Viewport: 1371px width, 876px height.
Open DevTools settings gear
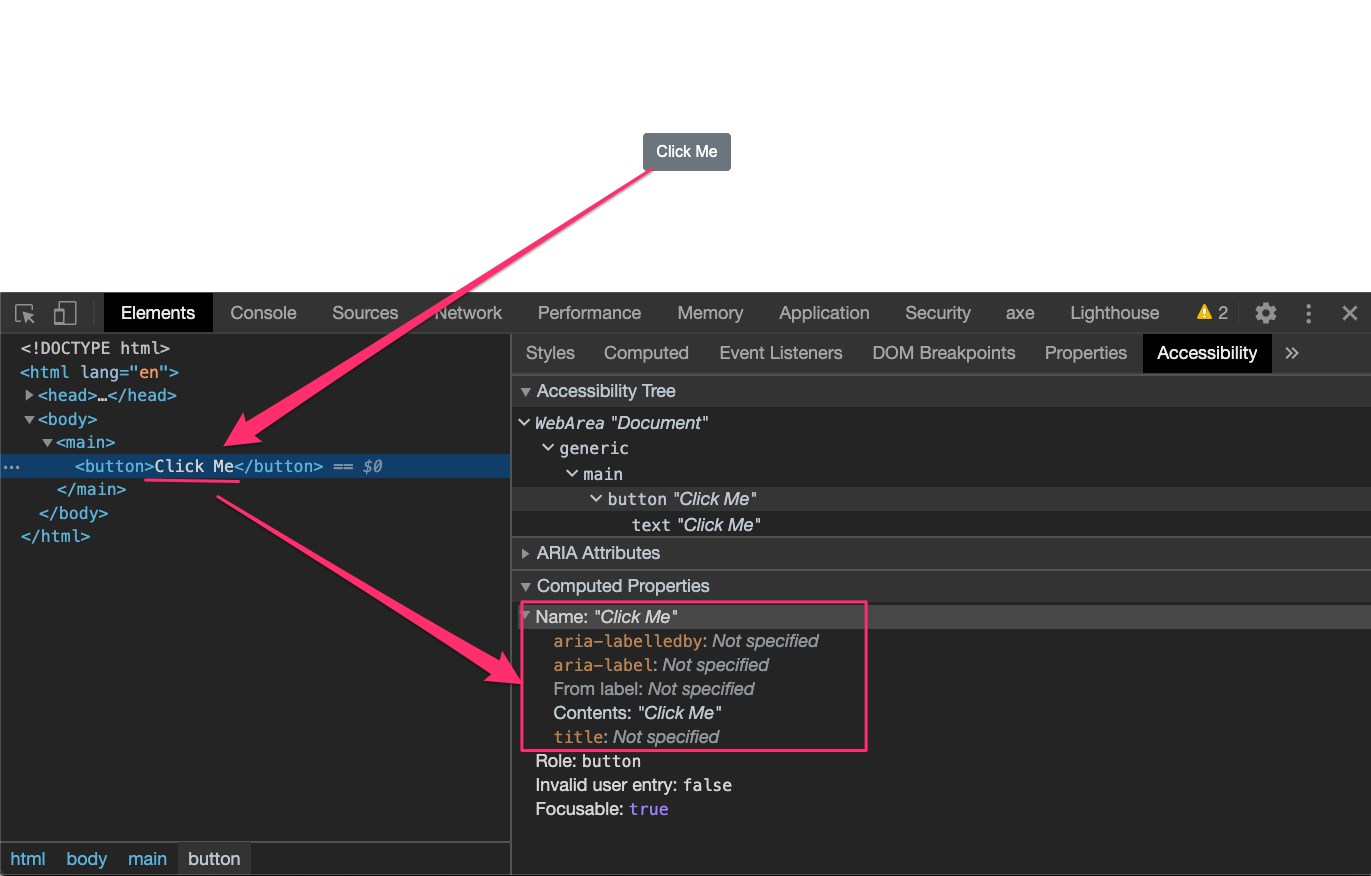1266,313
